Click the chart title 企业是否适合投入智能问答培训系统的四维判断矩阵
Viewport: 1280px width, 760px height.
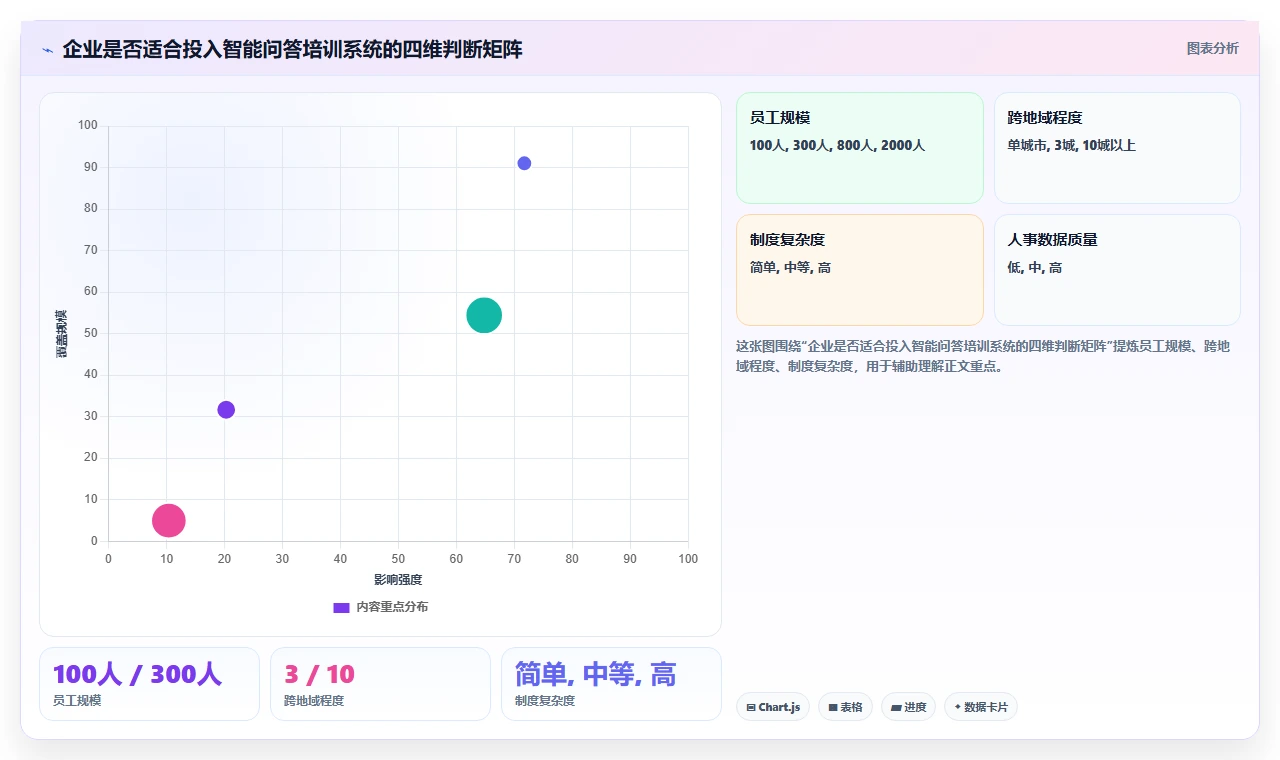(x=292, y=49)
